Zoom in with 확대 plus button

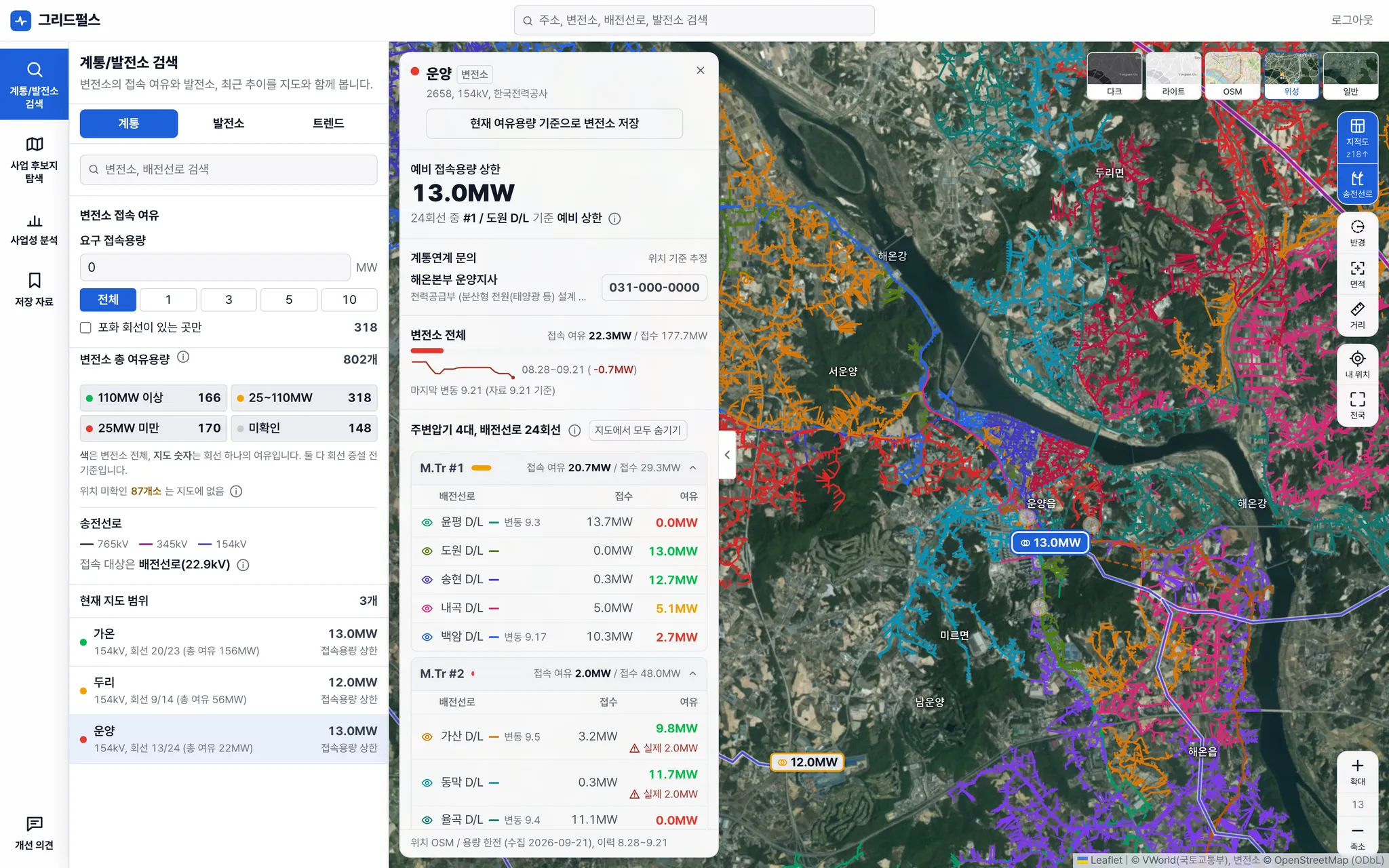coord(1357,771)
